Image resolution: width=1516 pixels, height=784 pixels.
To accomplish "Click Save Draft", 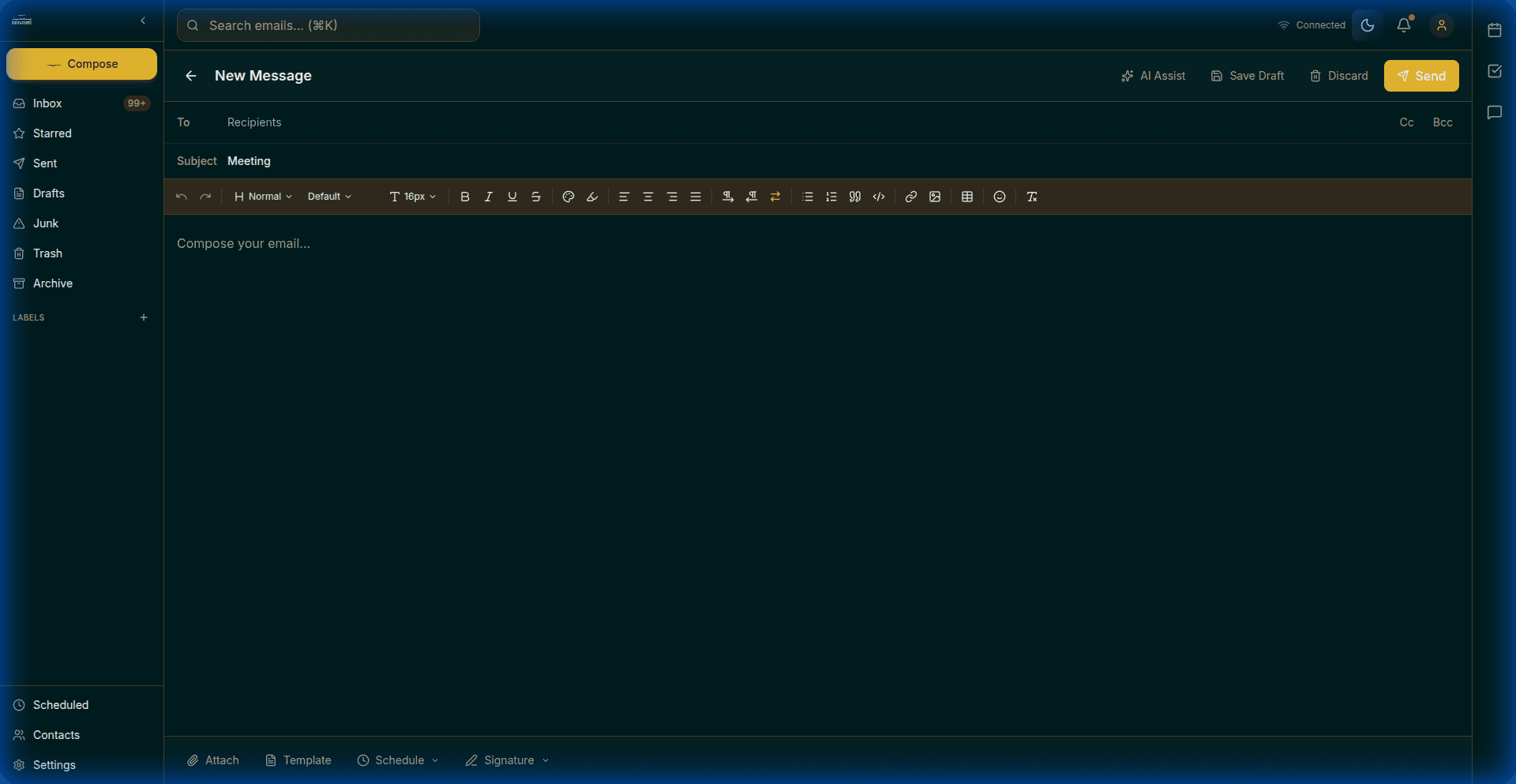I will coord(1248,76).
